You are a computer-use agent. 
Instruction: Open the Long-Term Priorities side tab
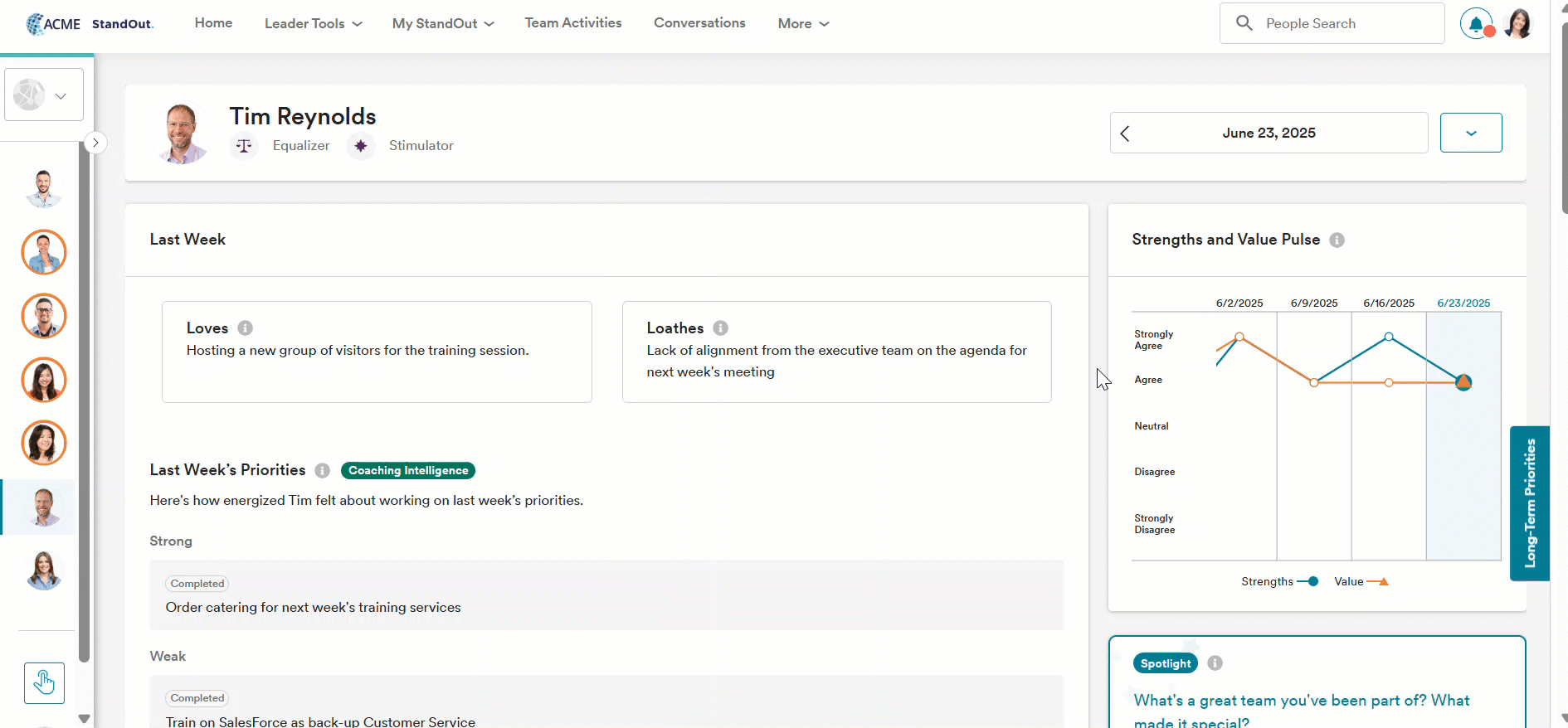click(x=1530, y=503)
